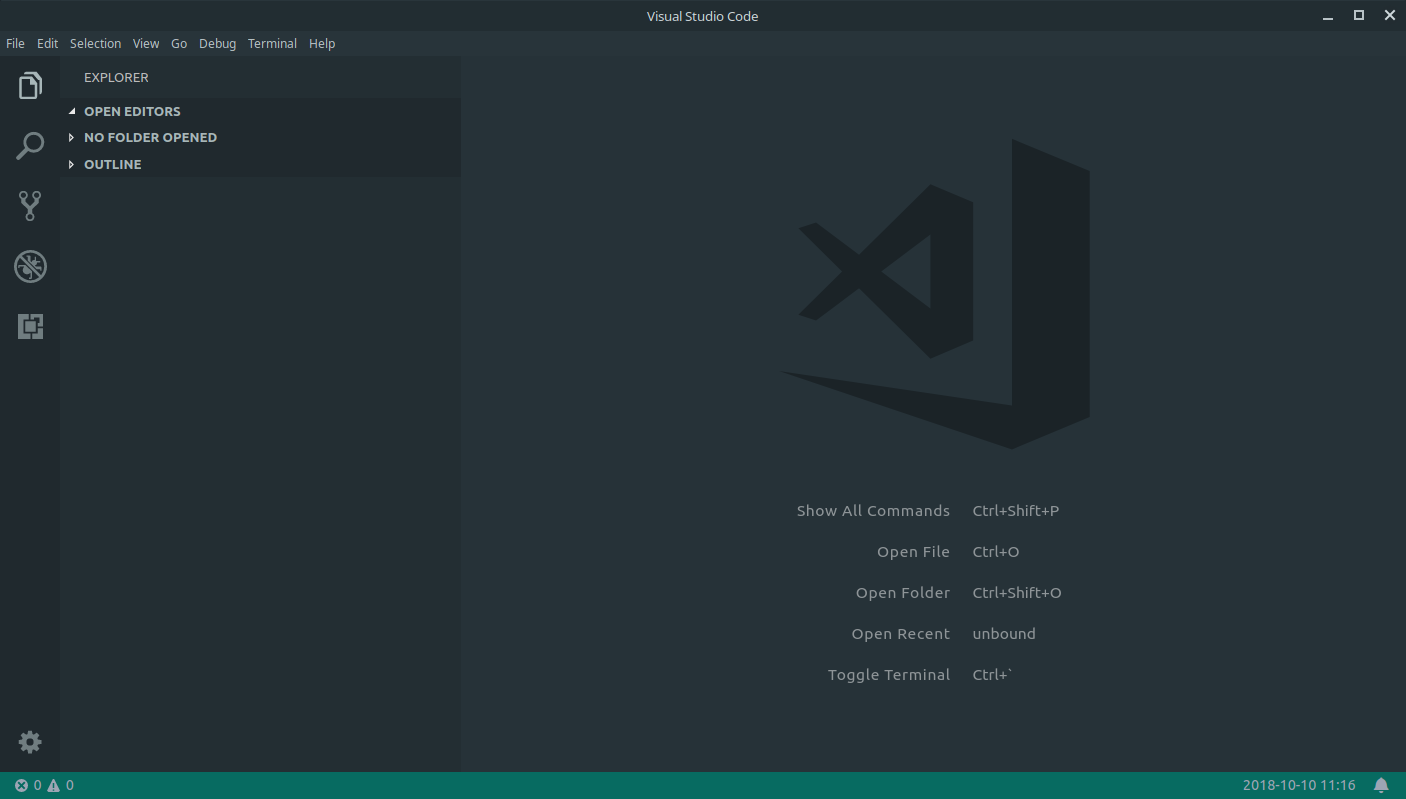Expand the Outline section arrow

tap(72, 164)
